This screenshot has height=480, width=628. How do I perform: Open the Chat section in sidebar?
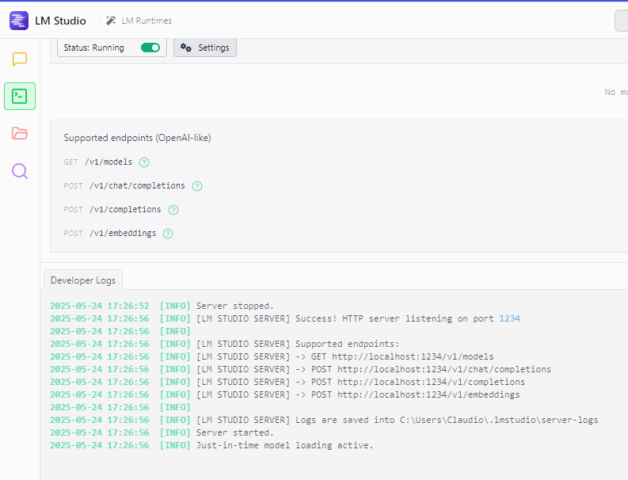(x=20, y=59)
